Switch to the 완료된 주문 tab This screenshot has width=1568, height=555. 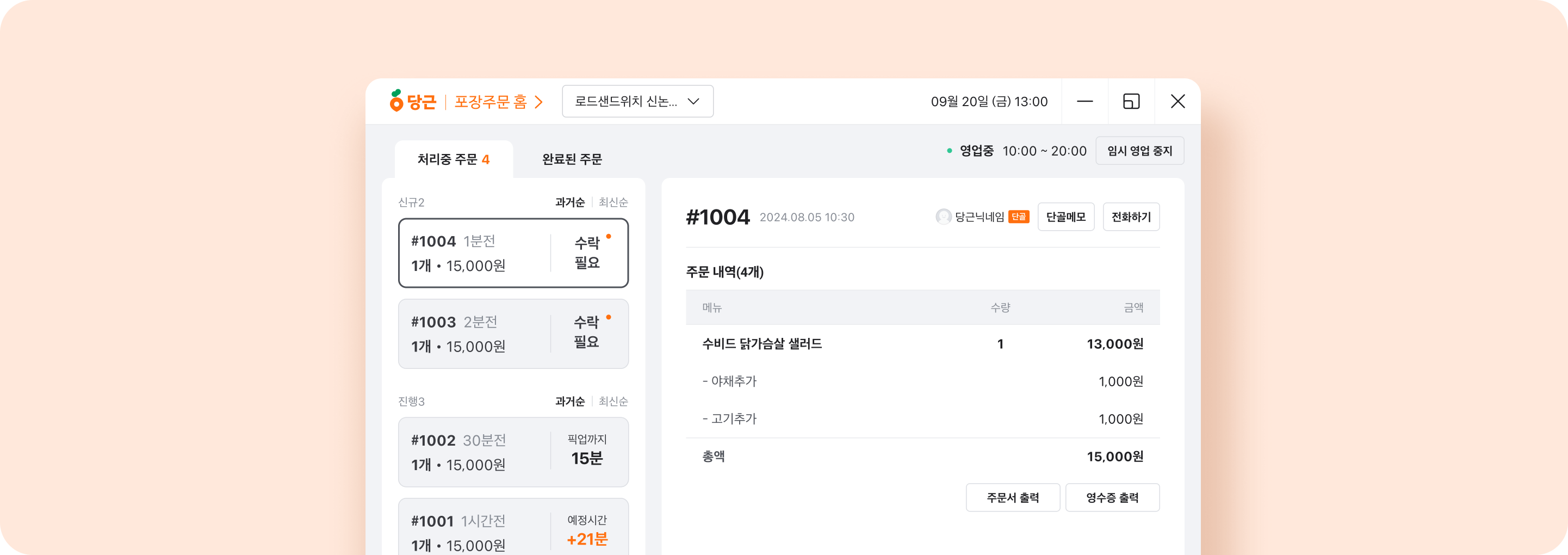pyautogui.click(x=572, y=159)
